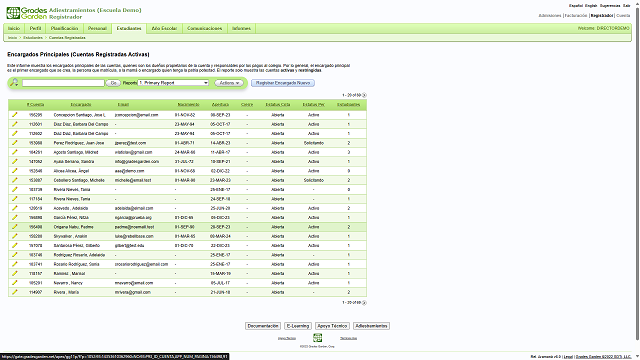Open the Comunicaciones tab
This screenshot has width=640, height=360.
[x=204, y=29]
